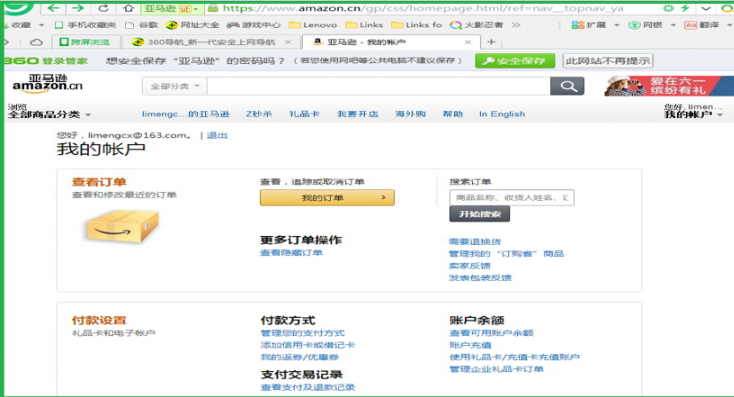This screenshot has width=734, height=397.
Task: Open the 游戏中心 bookmark
Action: coord(253,25)
